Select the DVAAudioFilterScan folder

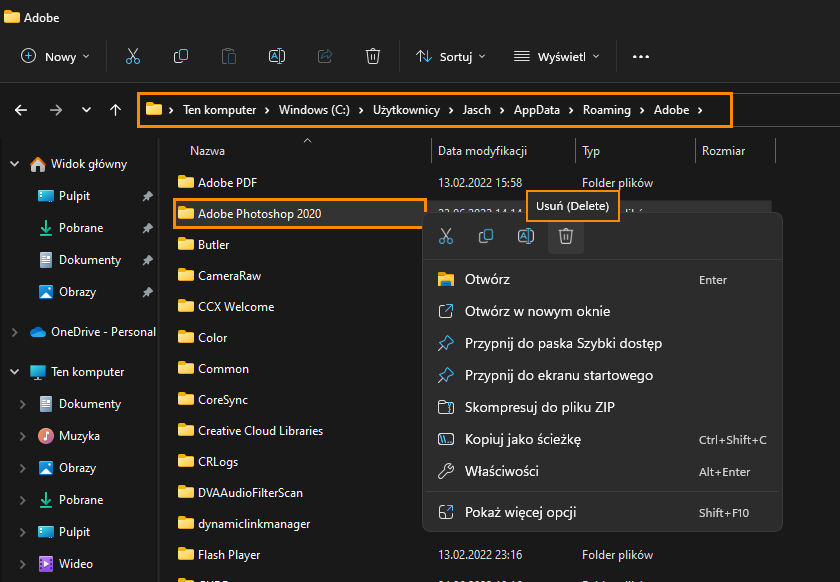point(250,493)
